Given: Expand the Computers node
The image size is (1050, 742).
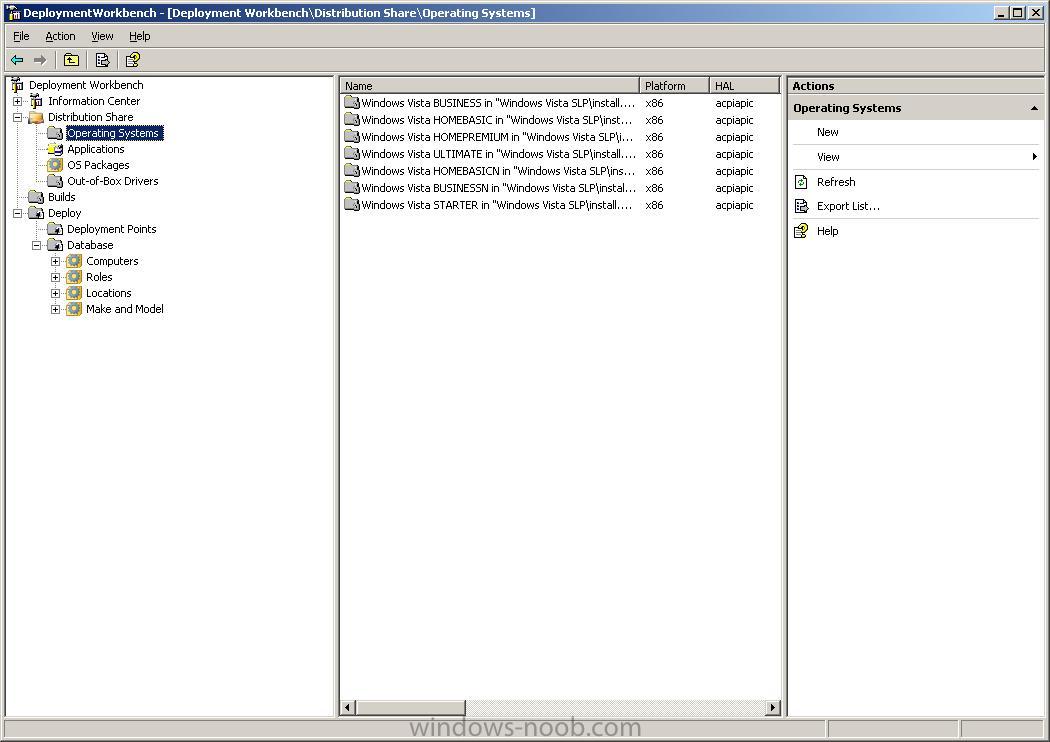Looking at the screenshot, I should click(x=56, y=261).
